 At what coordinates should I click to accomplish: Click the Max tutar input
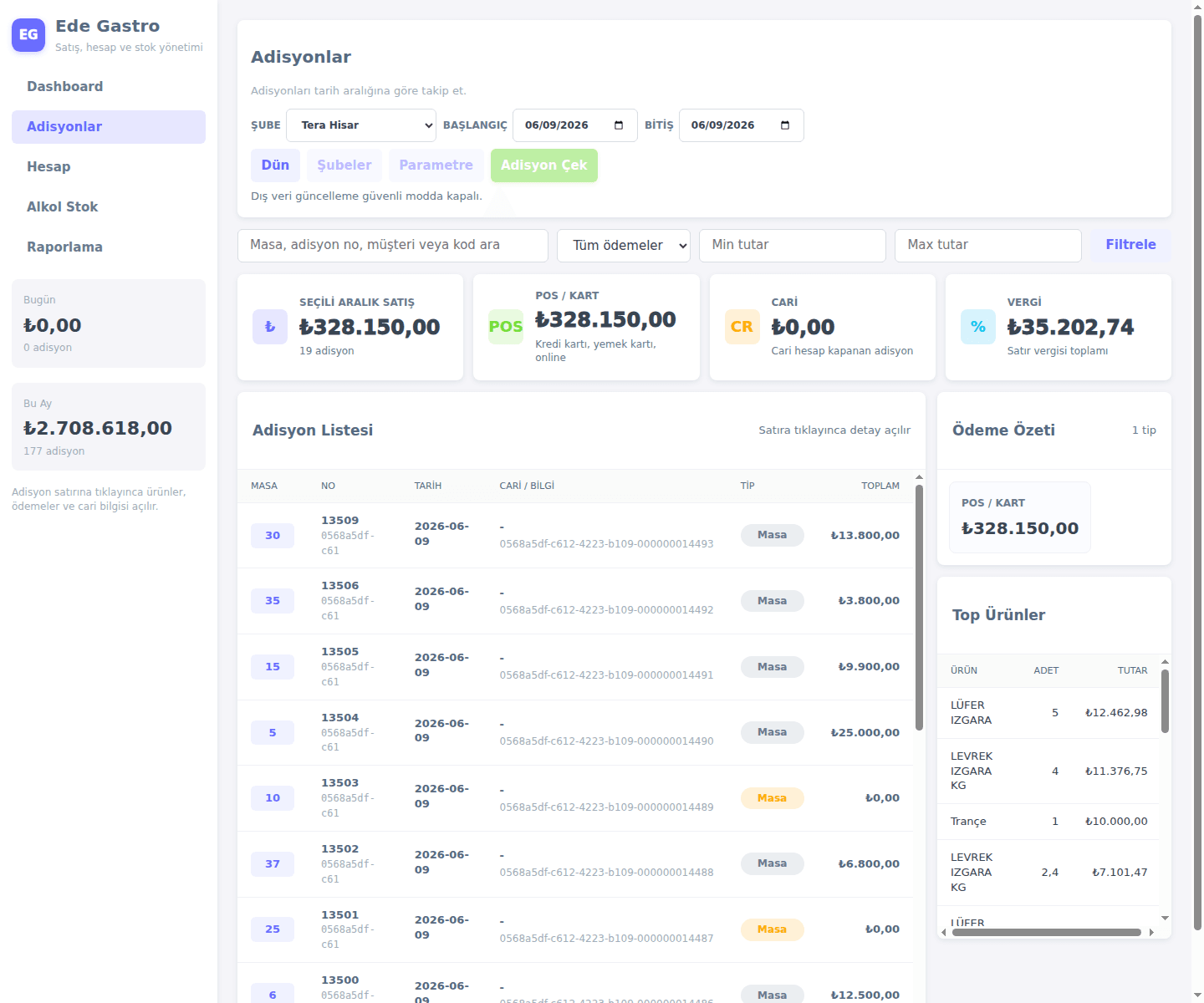pyautogui.click(x=988, y=246)
